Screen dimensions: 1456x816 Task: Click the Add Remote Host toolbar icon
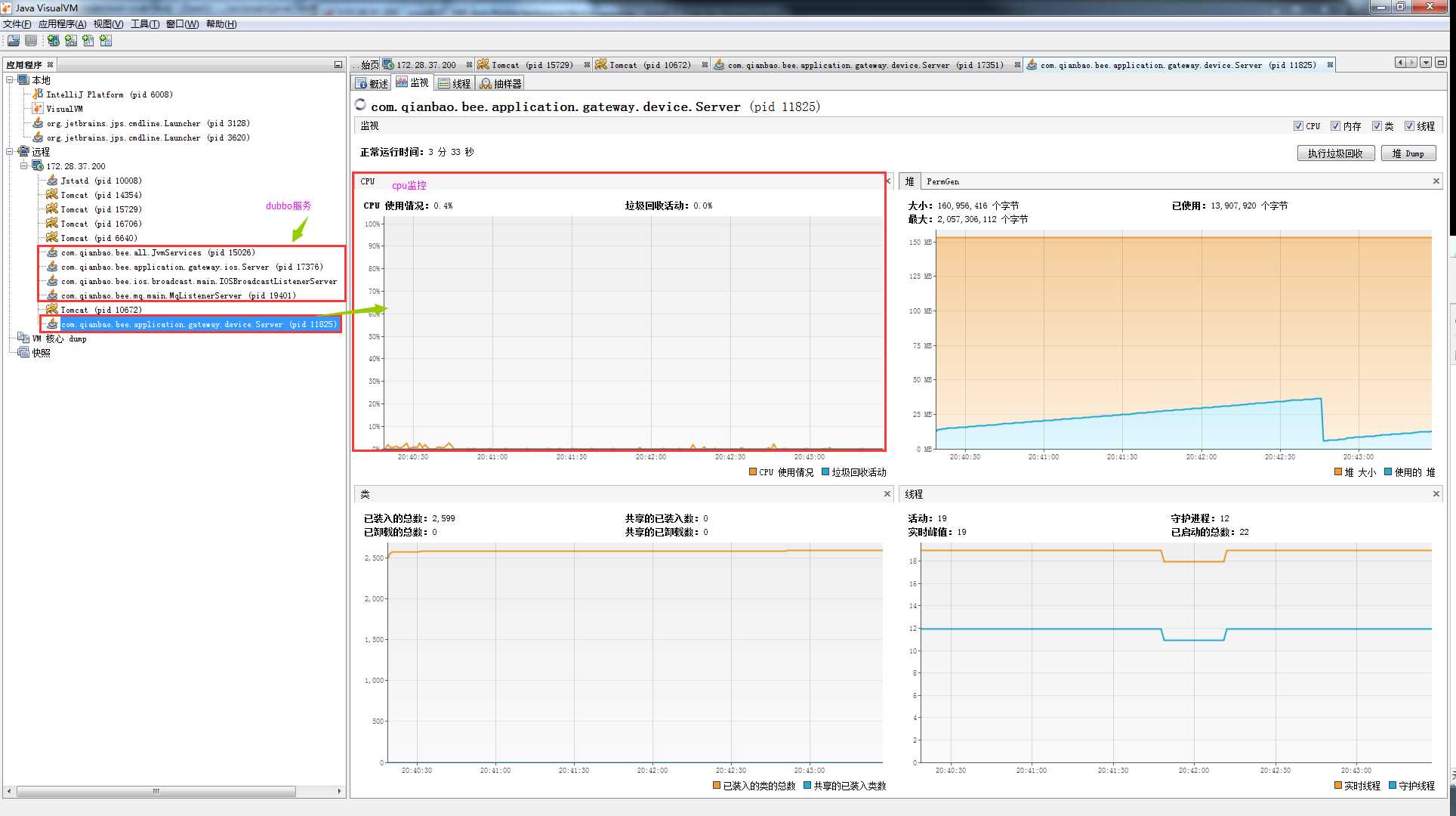[x=54, y=41]
